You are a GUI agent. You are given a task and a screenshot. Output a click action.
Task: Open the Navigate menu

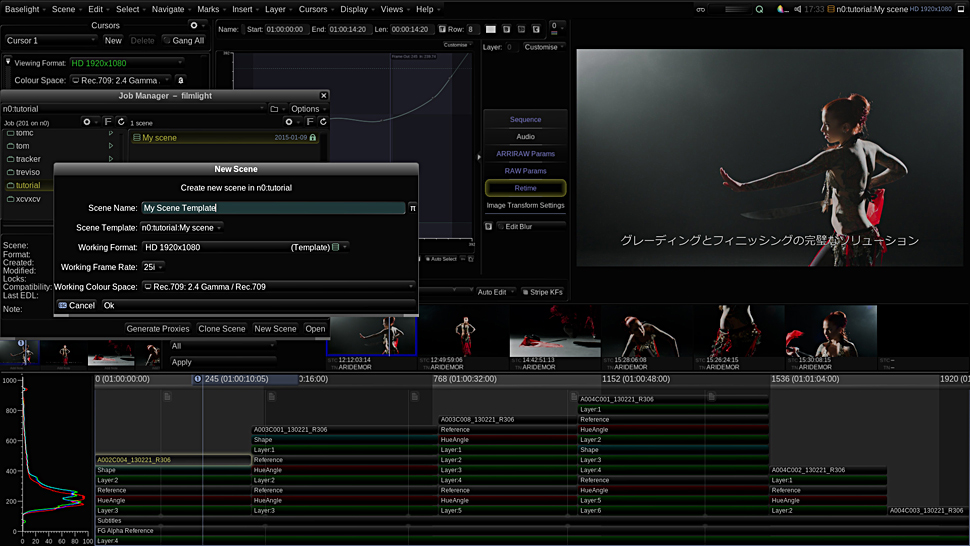click(168, 9)
